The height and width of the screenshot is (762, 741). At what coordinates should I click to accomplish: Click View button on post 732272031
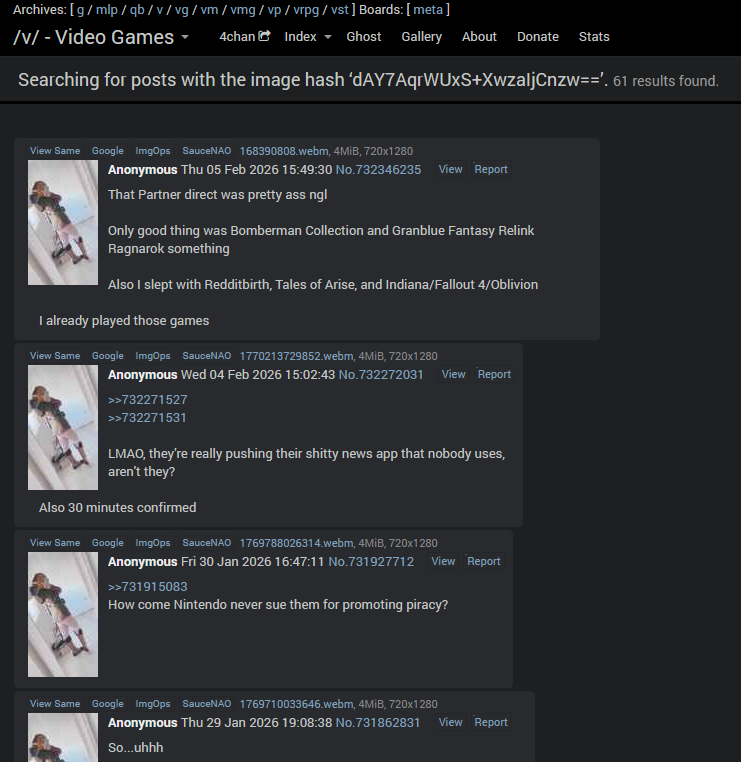[x=453, y=374]
